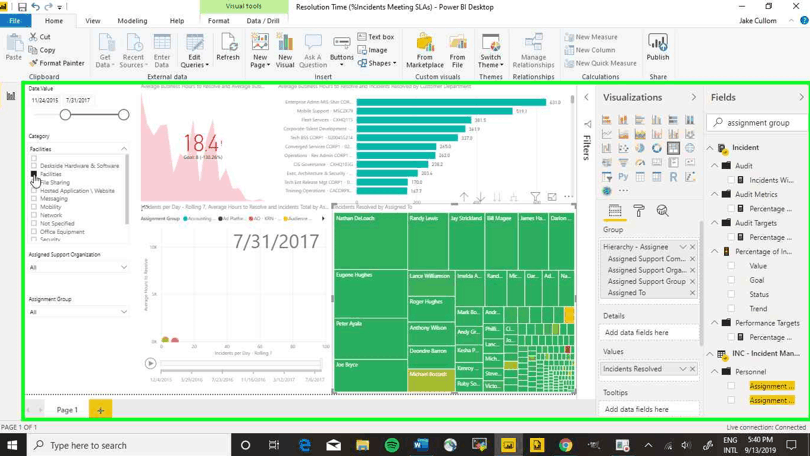810x456 pixels.
Task: Open Assigned Support Organization dropdown
Action: click(x=124, y=267)
